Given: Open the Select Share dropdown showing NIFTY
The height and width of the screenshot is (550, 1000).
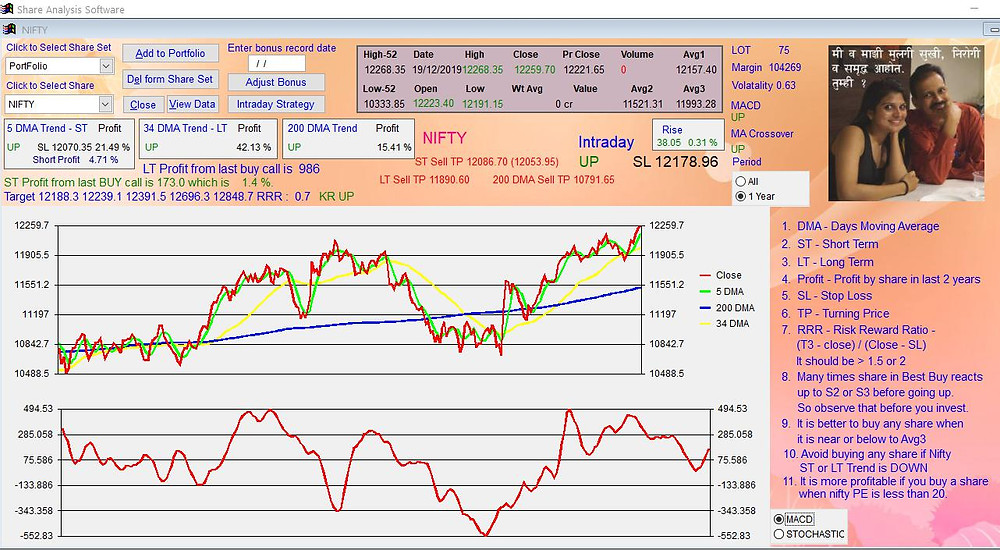Looking at the screenshot, I should pyautogui.click(x=106, y=104).
